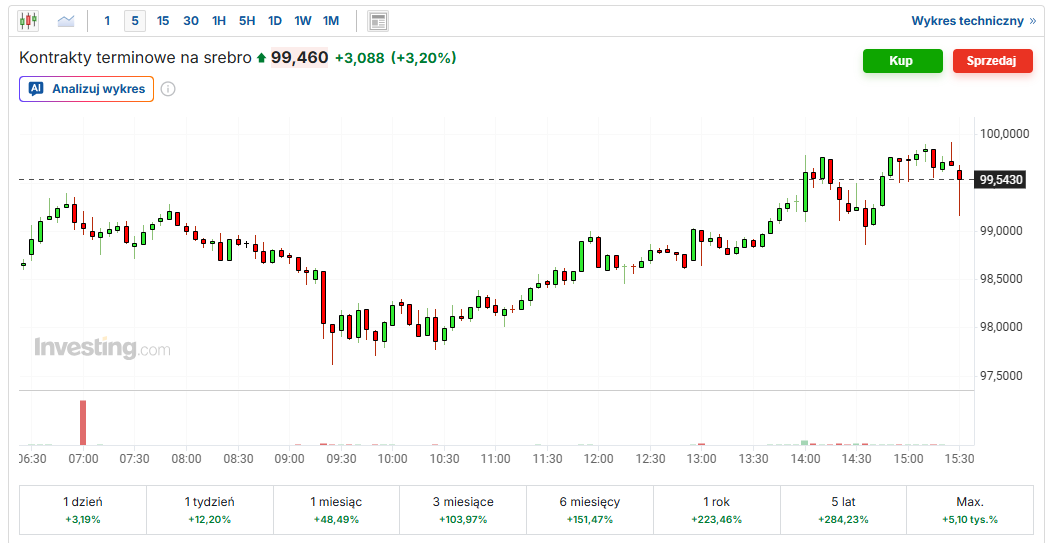This screenshot has height=543, width=1045.
Task: Switch to the 6 miesięcy range tab
Action: click(x=590, y=510)
